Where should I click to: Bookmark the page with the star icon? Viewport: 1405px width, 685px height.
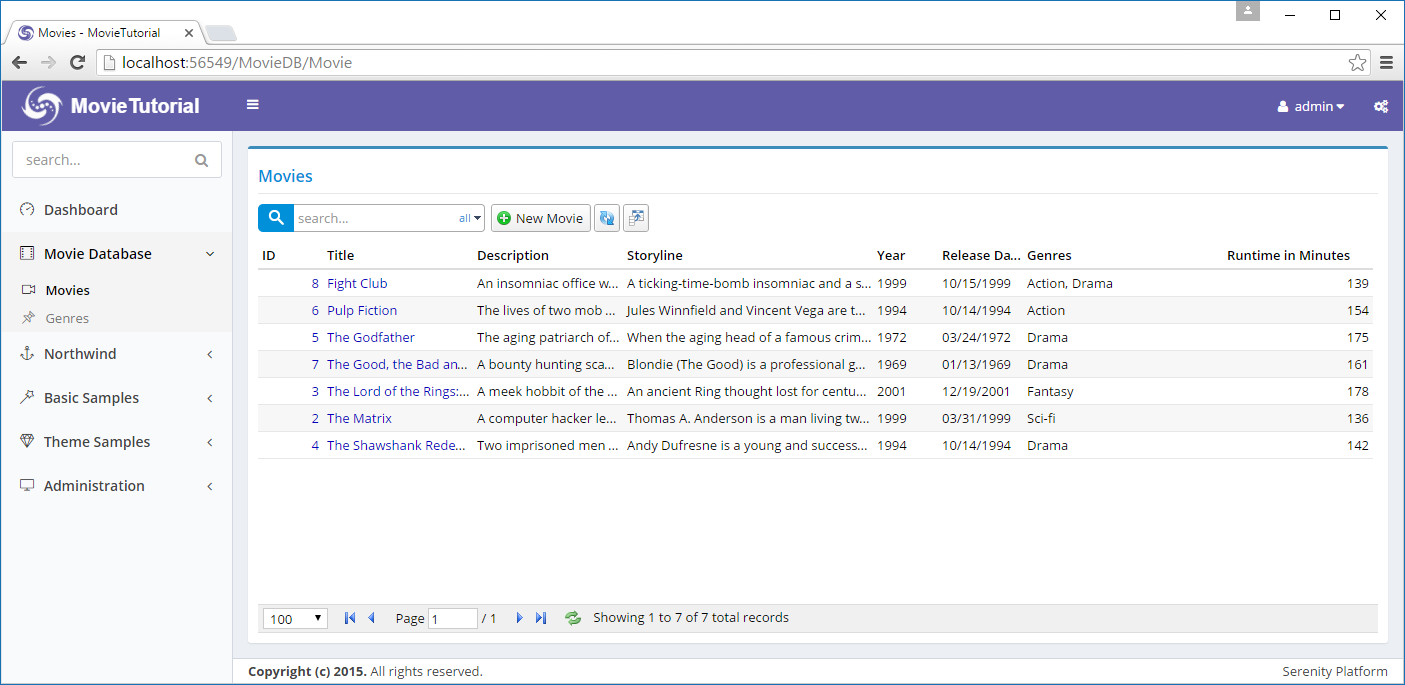[x=1357, y=63]
